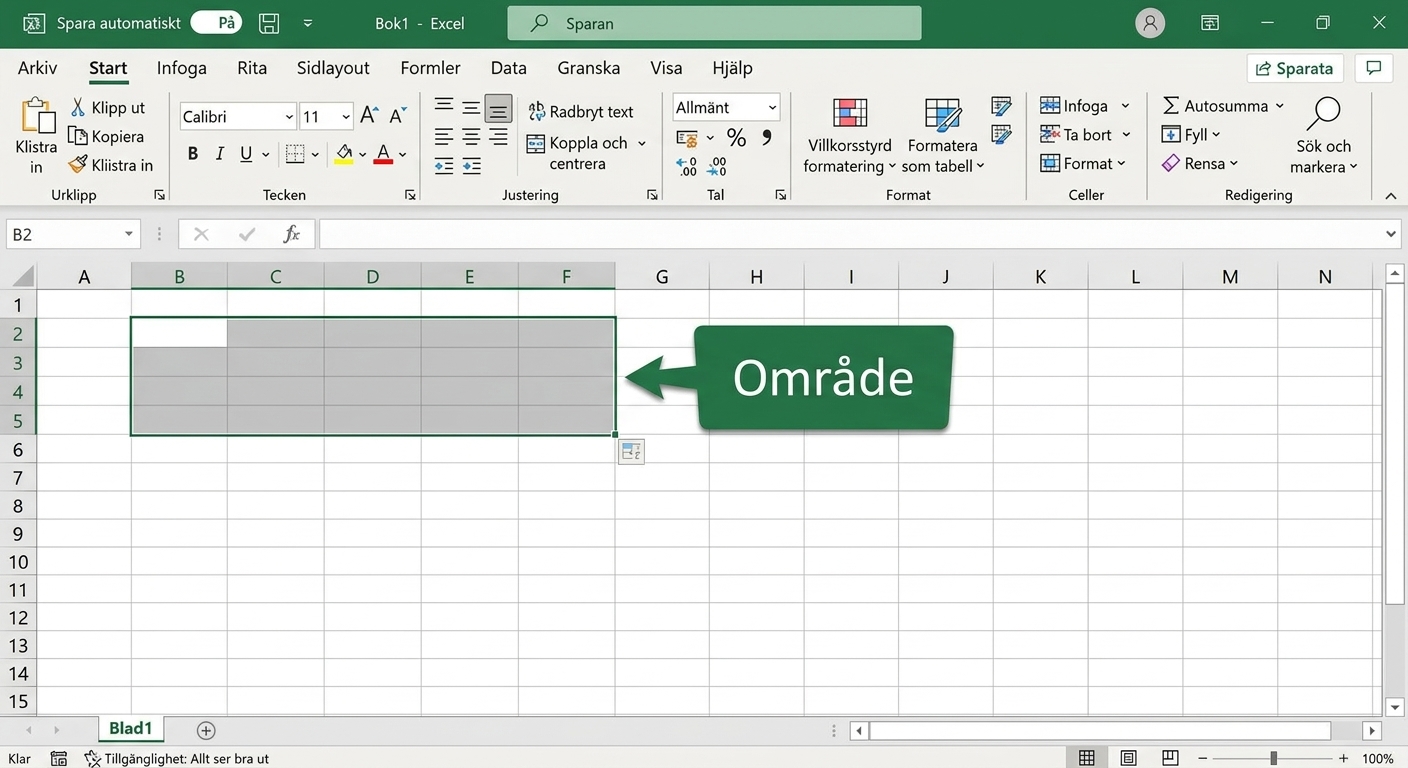
Task: Decrease font size with small A icon
Action: (x=398, y=116)
